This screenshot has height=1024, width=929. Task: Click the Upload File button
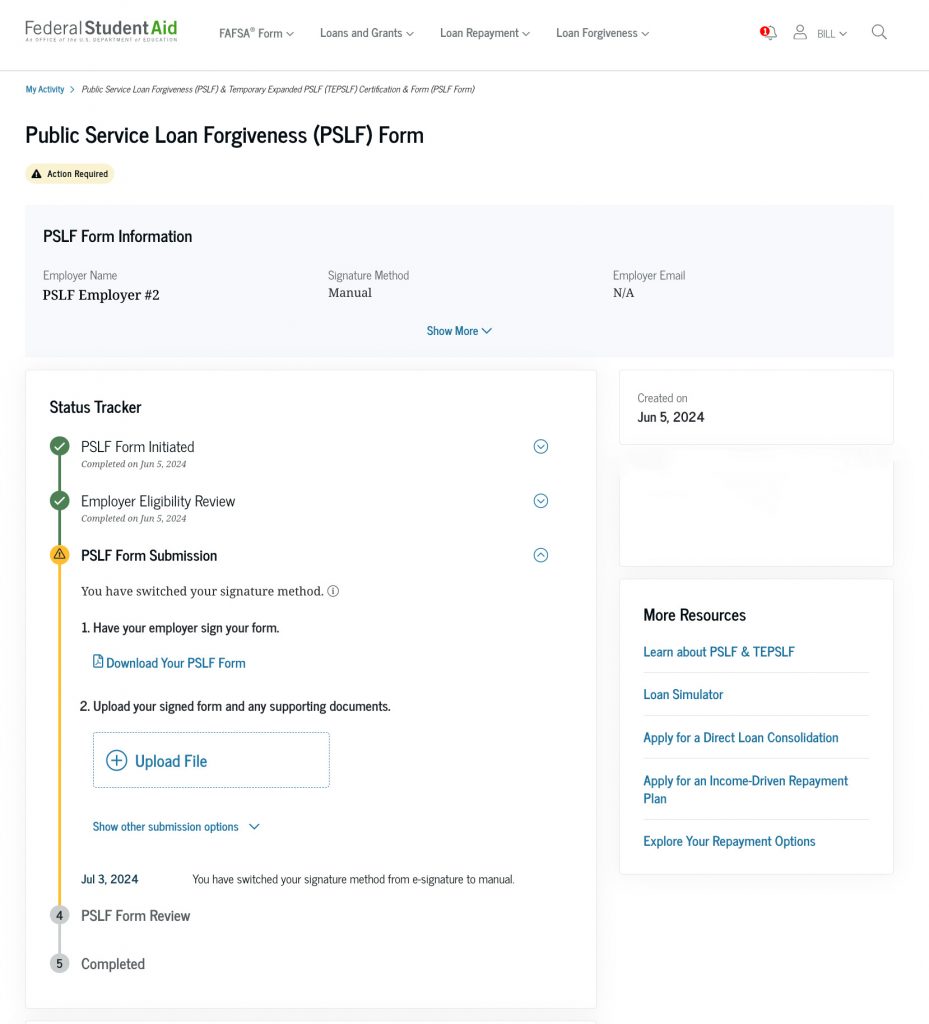[x=211, y=760]
